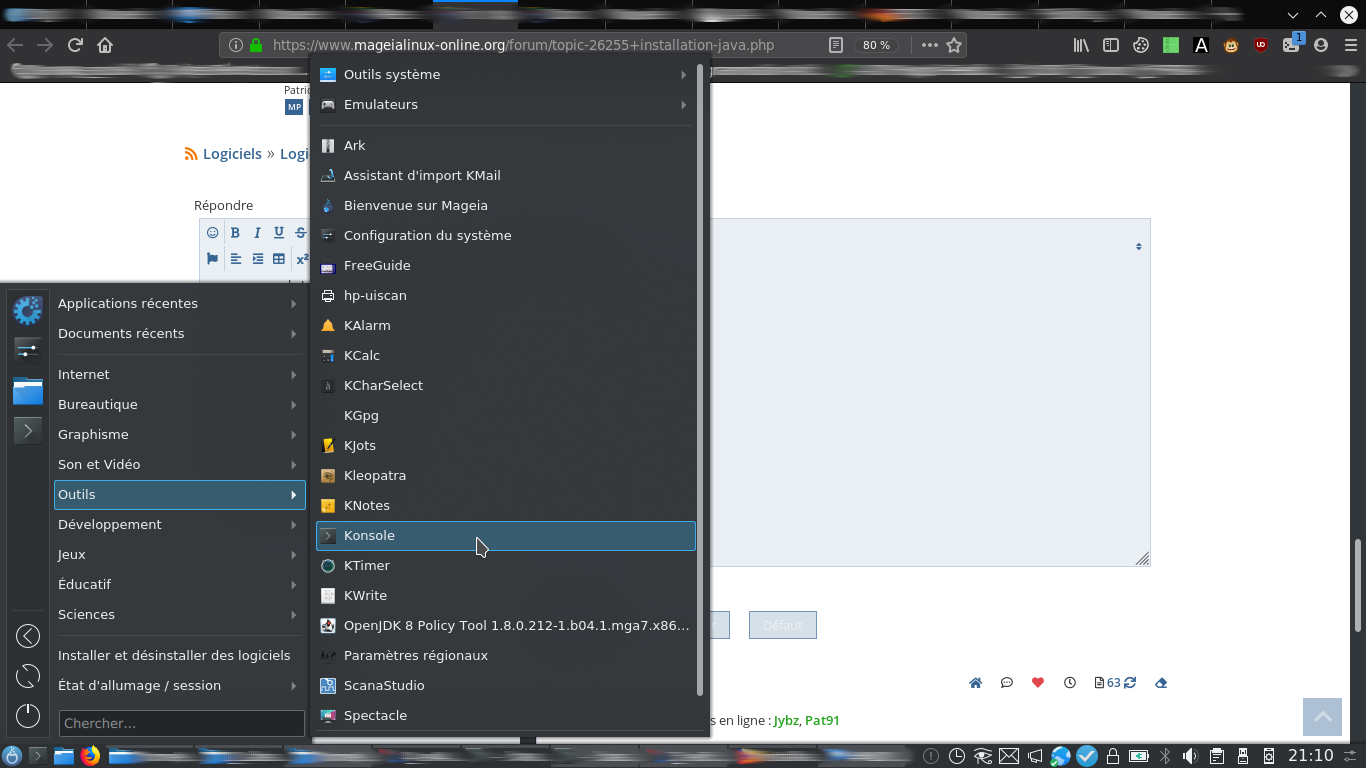Click the Chercher search field
This screenshot has height=768, width=1366.
coord(182,723)
